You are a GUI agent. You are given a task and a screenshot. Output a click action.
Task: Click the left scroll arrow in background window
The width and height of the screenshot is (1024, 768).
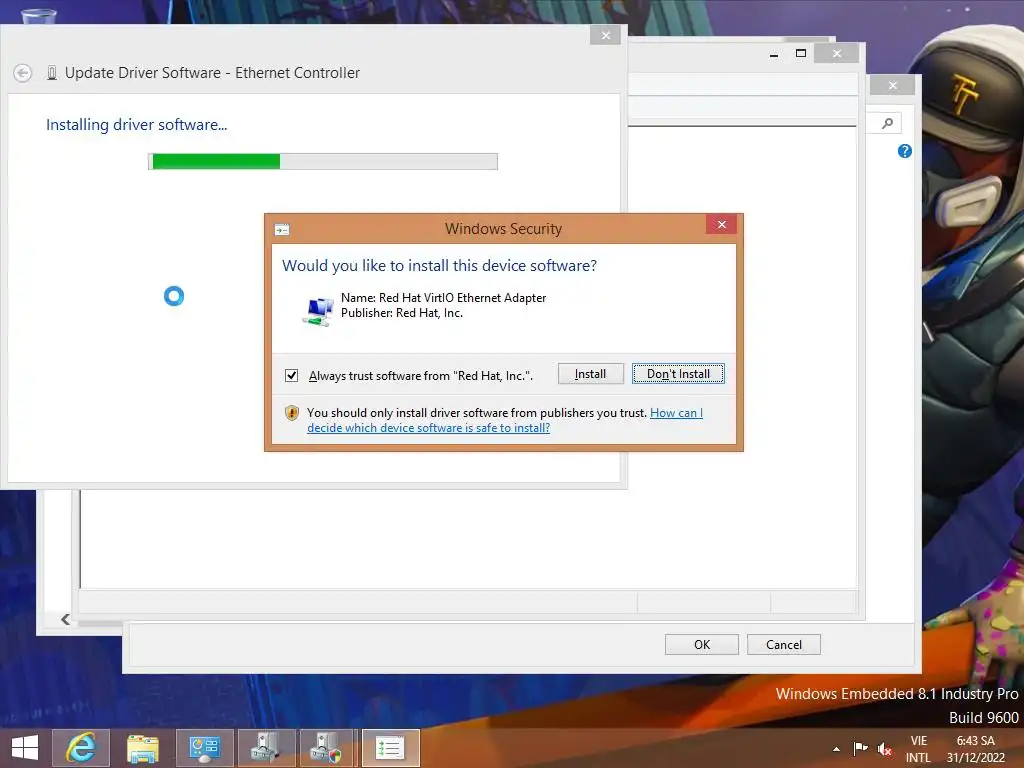[65, 619]
